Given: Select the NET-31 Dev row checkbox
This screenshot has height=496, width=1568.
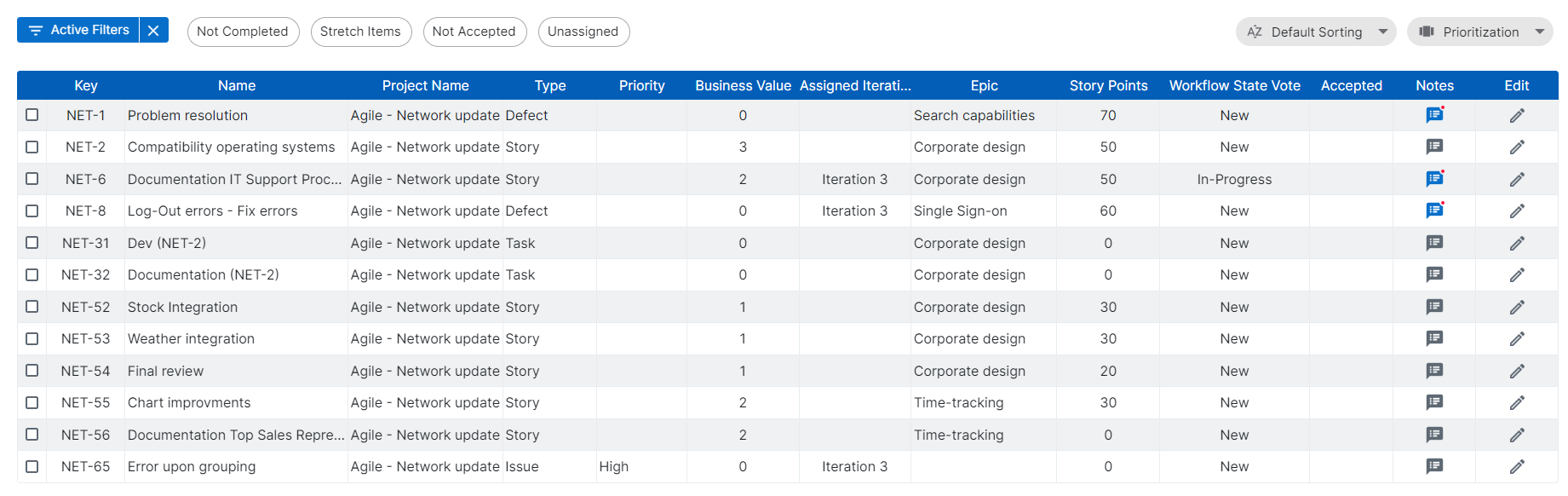Looking at the screenshot, I should (32, 243).
